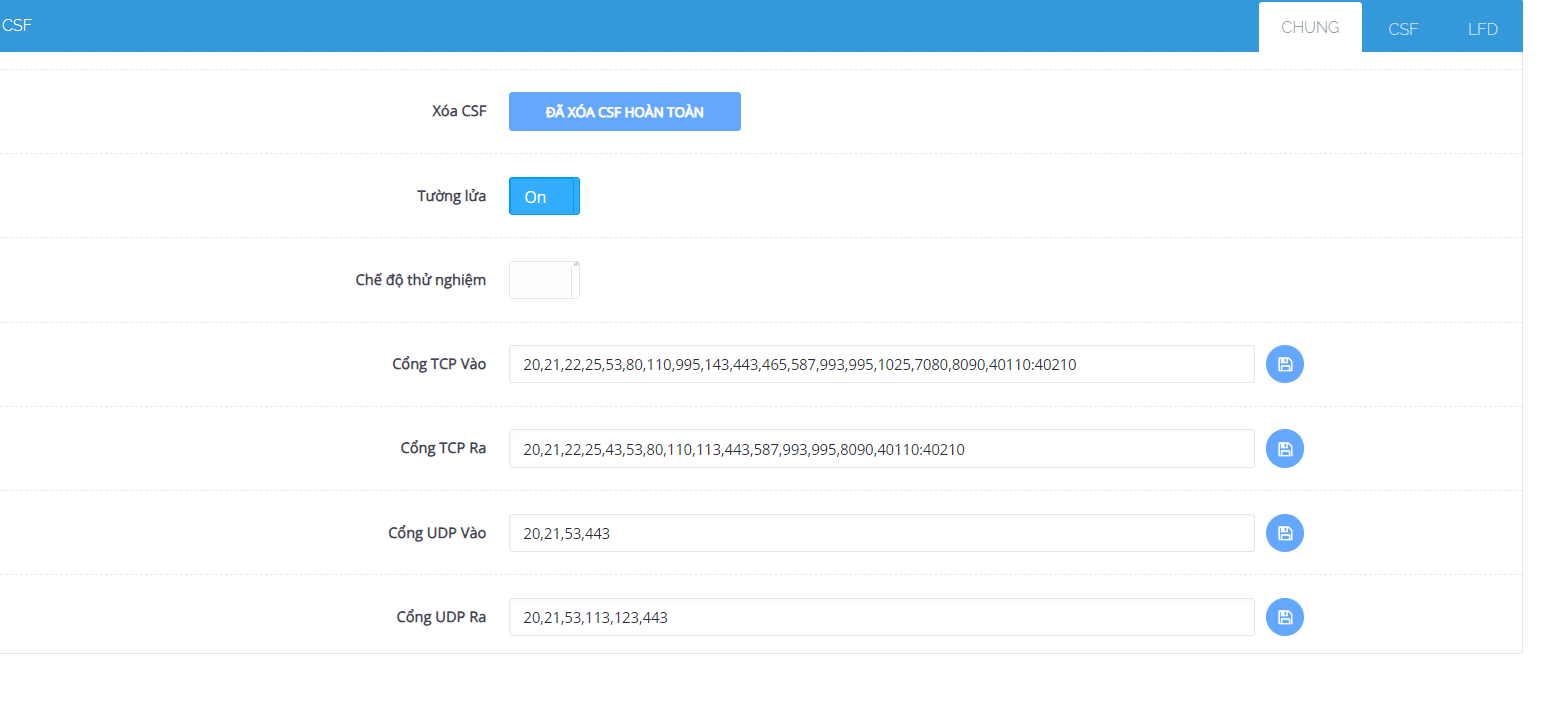Click the Cổng UDP Ra label

coord(441,617)
